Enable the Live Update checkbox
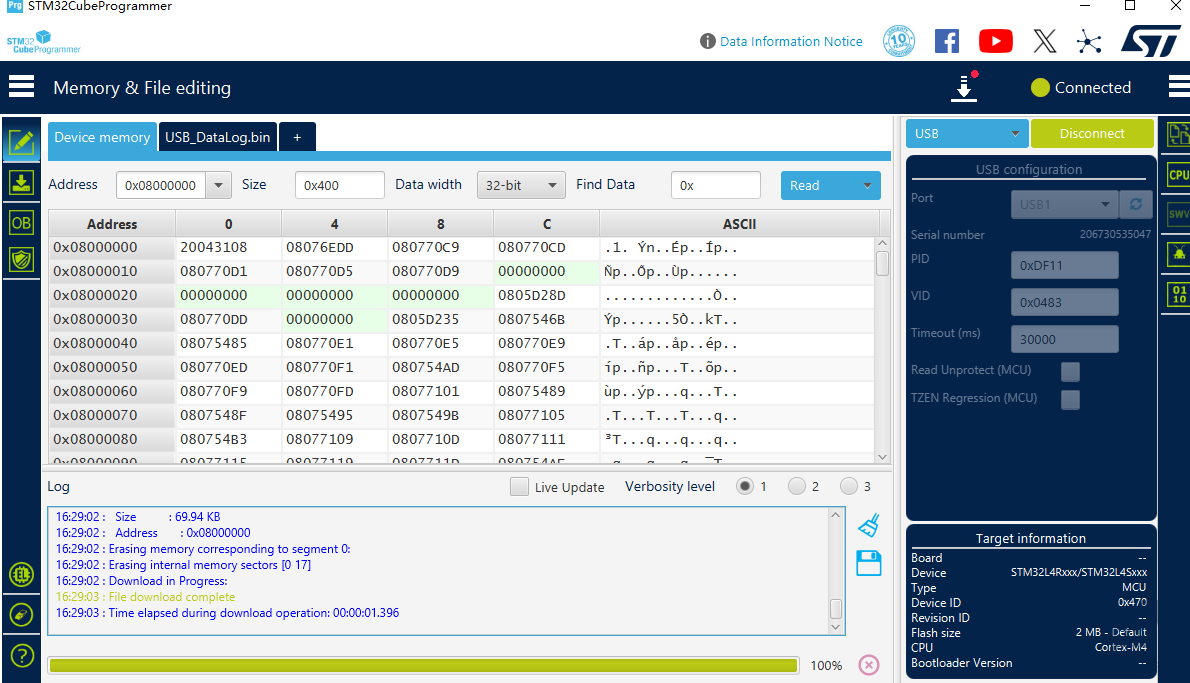Image resolution: width=1190 pixels, height=683 pixels. click(519, 487)
